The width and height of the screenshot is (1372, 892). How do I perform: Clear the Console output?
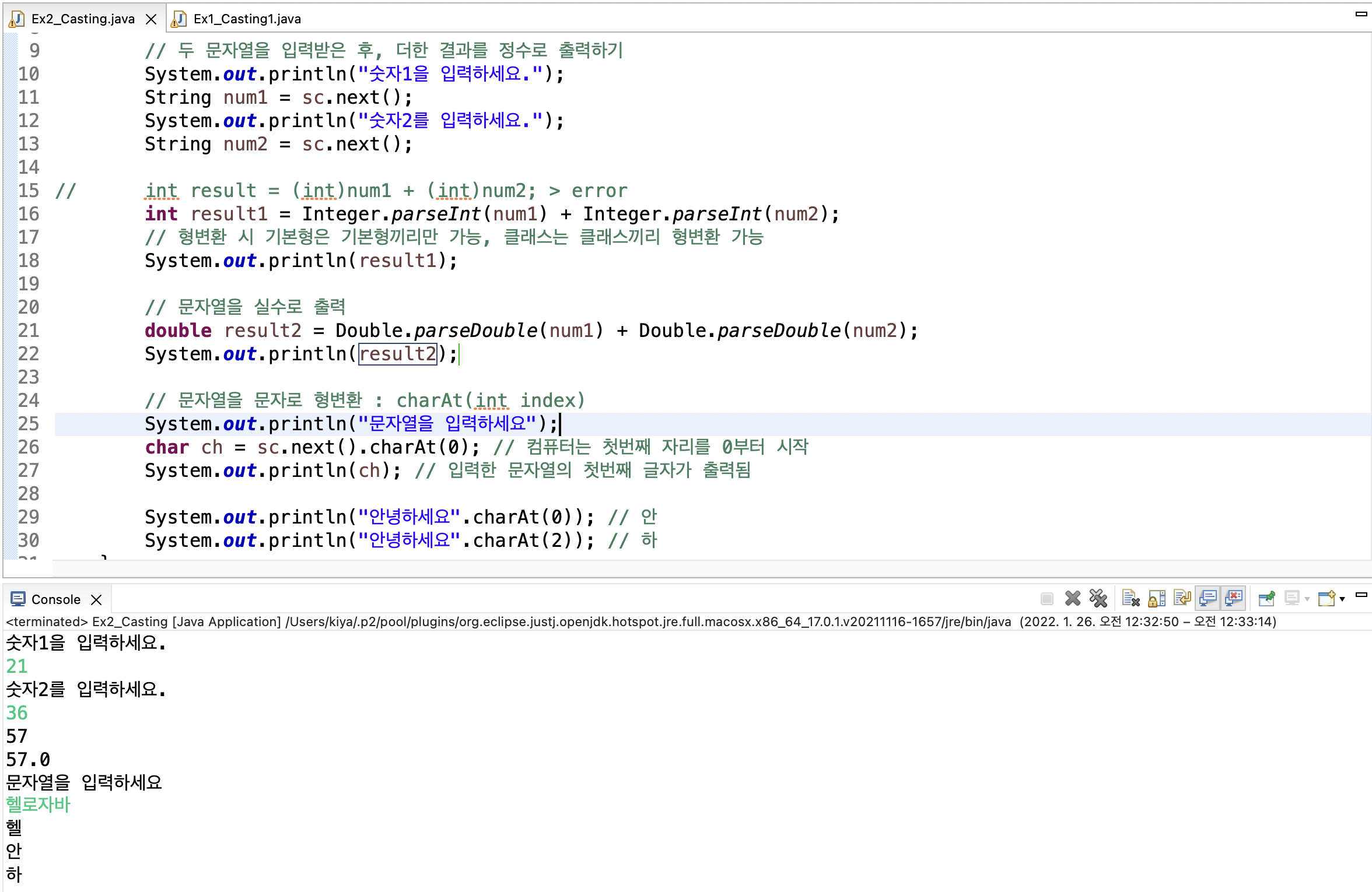coord(1130,598)
